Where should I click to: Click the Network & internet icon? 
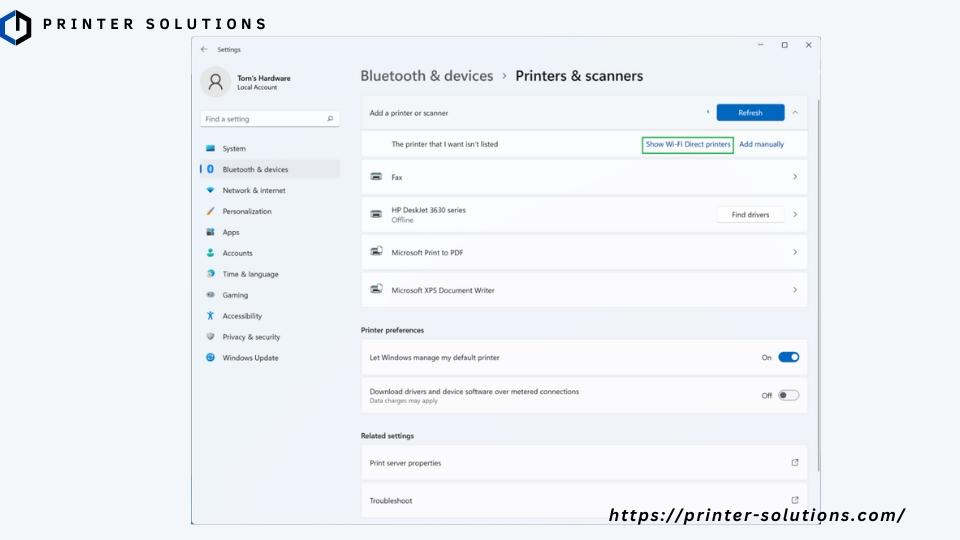click(210, 190)
